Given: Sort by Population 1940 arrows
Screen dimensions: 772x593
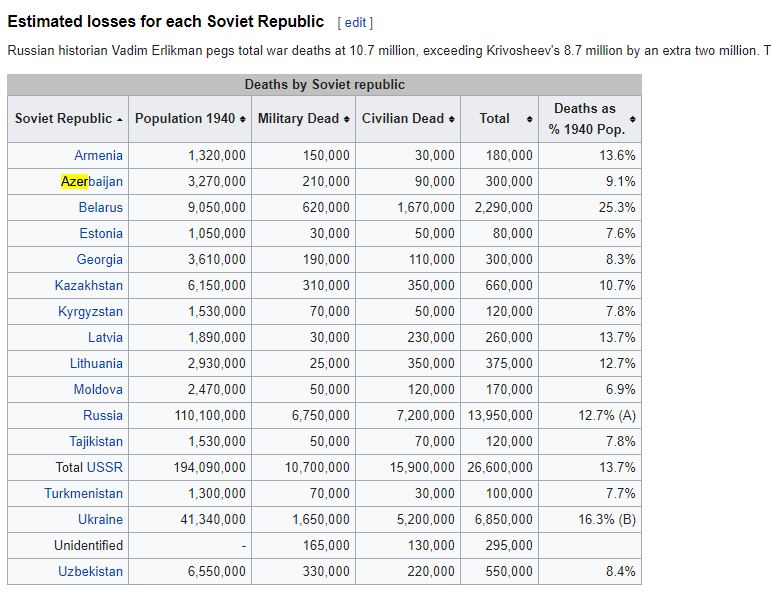Looking at the screenshot, I should coord(243,119).
